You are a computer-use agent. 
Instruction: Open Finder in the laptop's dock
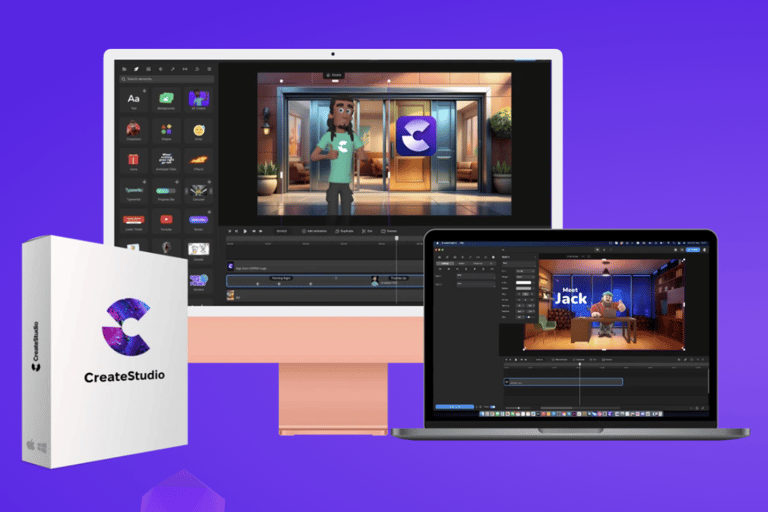pyautogui.click(x=481, y=414)
